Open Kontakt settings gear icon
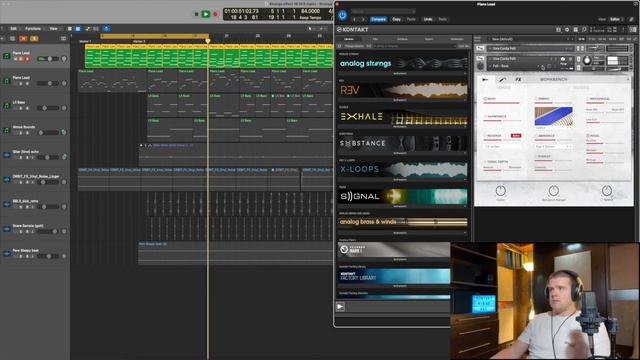Screen dimensions: 640x360 click(x=567, y=30)
